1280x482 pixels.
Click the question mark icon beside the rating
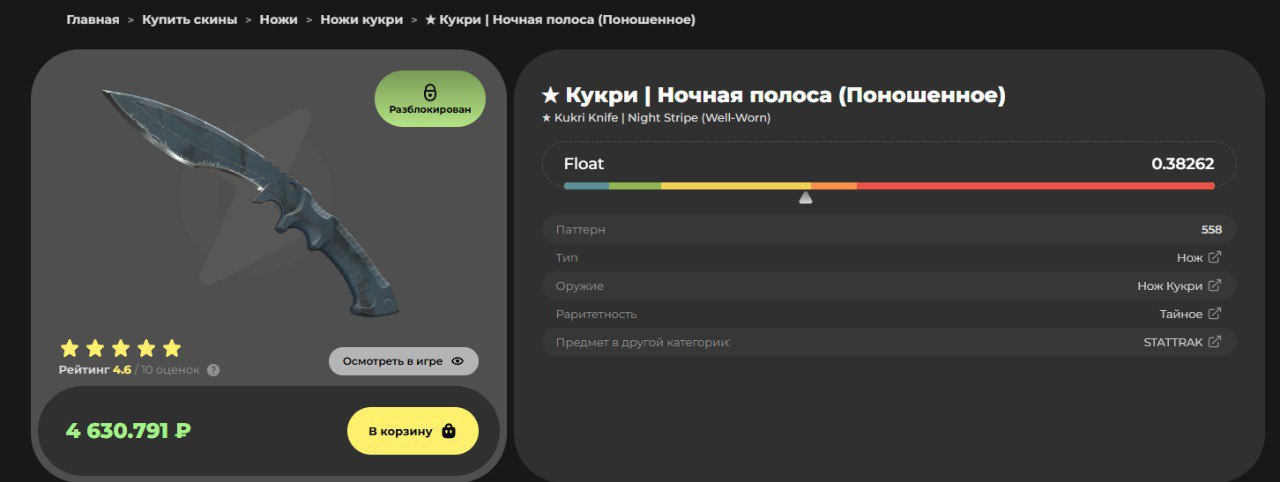[x=213, y=370]
